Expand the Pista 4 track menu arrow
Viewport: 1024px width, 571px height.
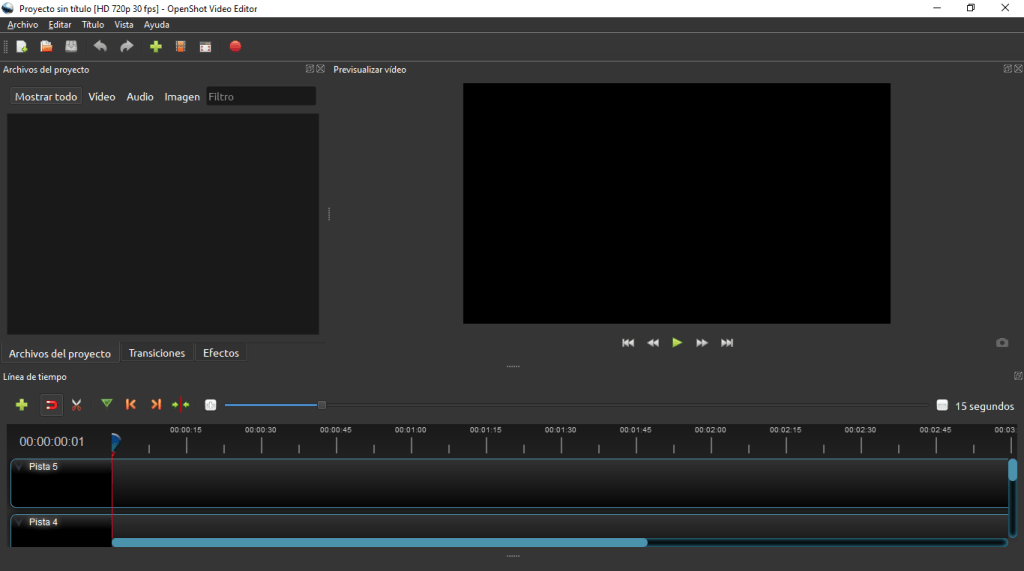click(x=18, y=522)
